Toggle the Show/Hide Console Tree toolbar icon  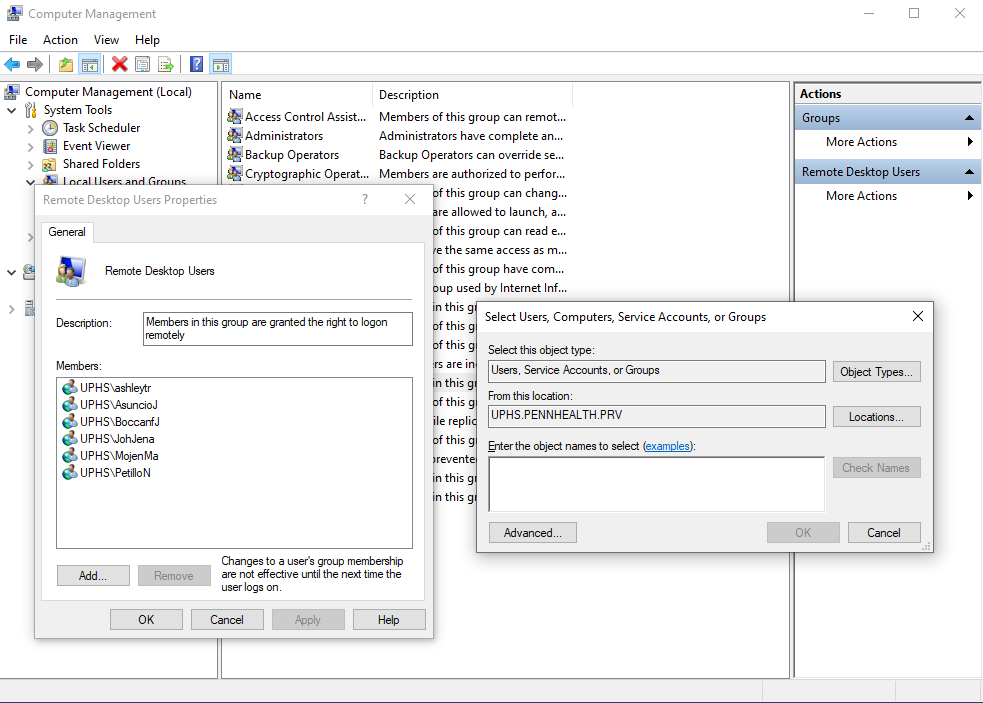click(90, 64)
